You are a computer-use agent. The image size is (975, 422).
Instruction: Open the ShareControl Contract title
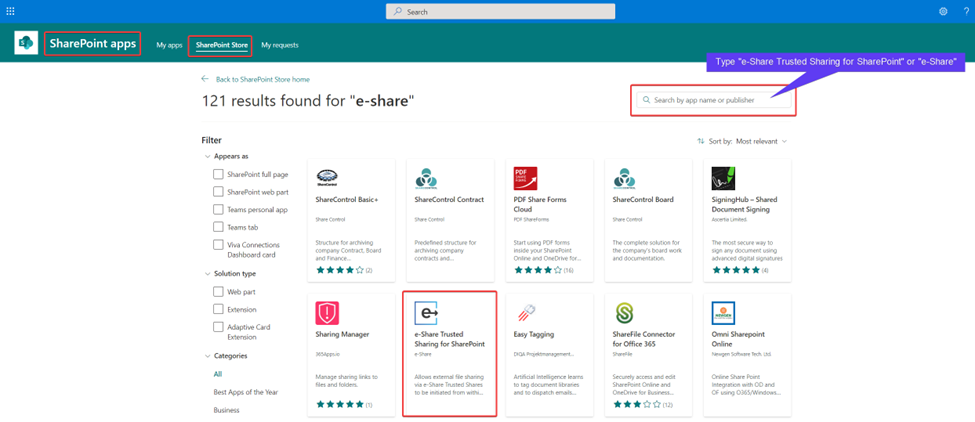pyautogui.click(x=449, y=200)
